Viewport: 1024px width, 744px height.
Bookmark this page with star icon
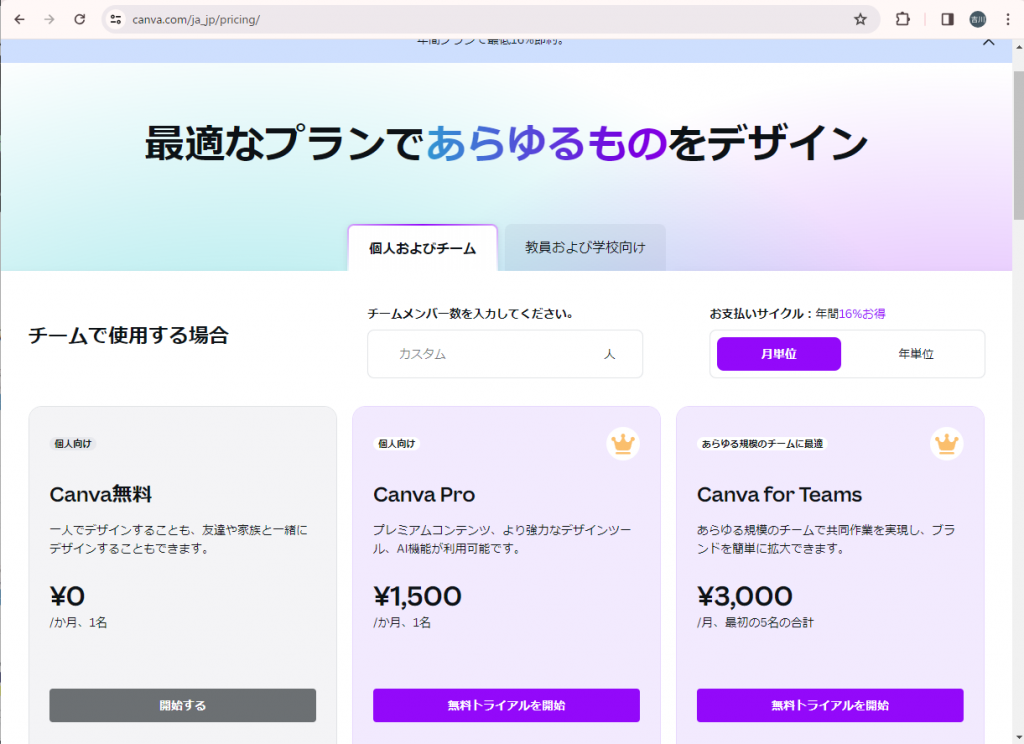coord(860,19)
